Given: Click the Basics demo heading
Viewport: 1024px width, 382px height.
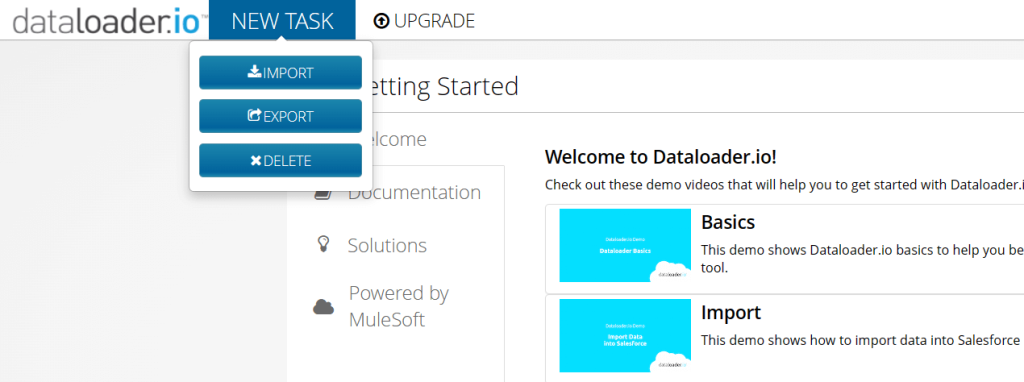Looking at the screenshot, I should tap(728, 223).
